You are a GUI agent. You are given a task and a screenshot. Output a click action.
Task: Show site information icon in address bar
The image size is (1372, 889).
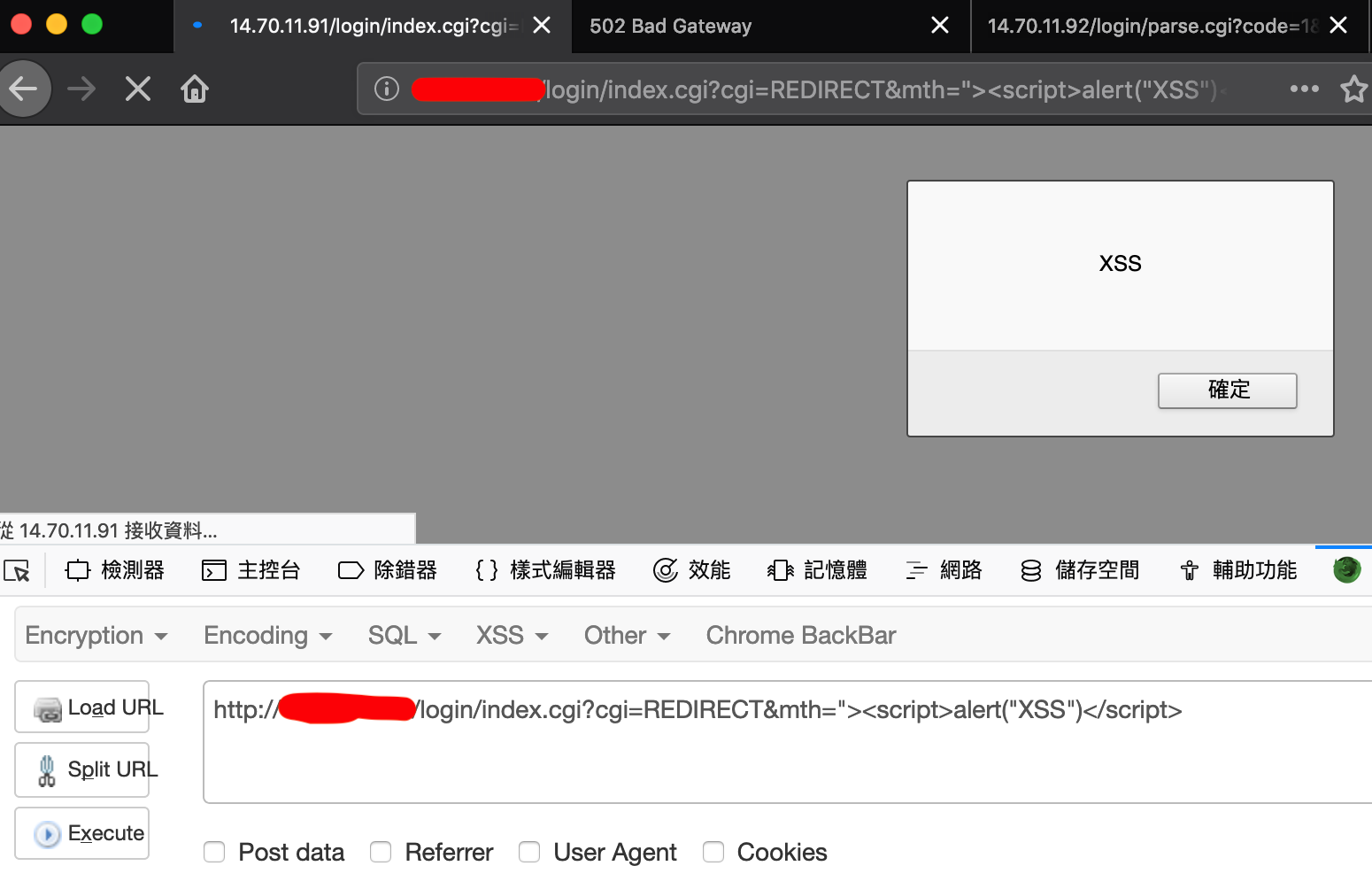coord(387,89)
